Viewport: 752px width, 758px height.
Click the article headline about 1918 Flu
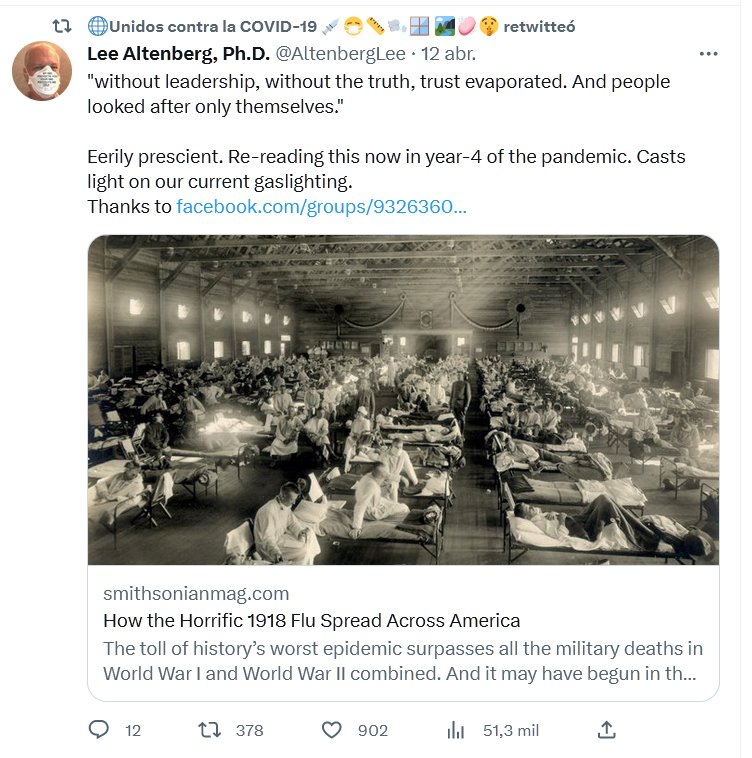point(312,620)
